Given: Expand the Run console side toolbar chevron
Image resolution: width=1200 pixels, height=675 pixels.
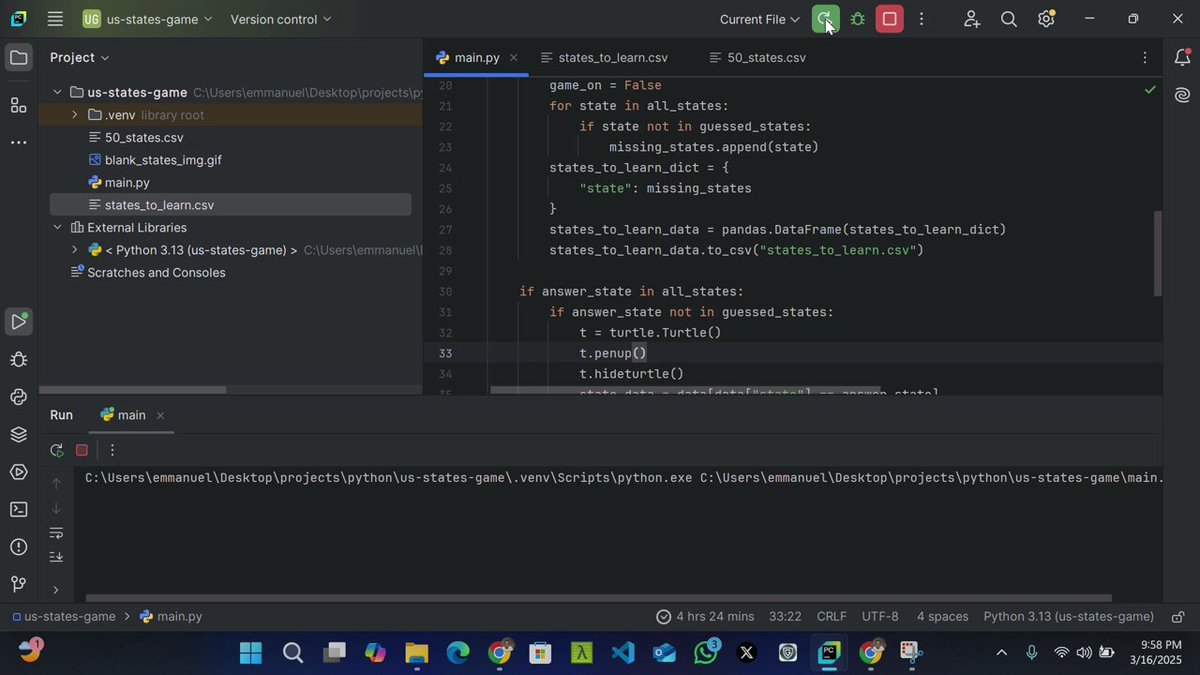Looking at the screenshot, I should pos(56,590).
